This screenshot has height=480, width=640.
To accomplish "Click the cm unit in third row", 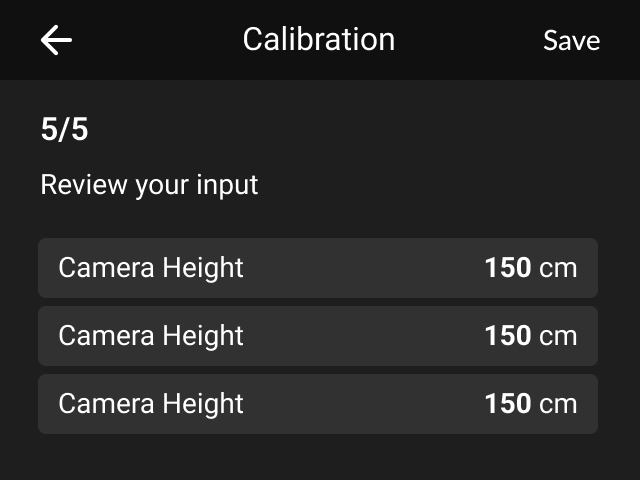I will click(558, 404).
